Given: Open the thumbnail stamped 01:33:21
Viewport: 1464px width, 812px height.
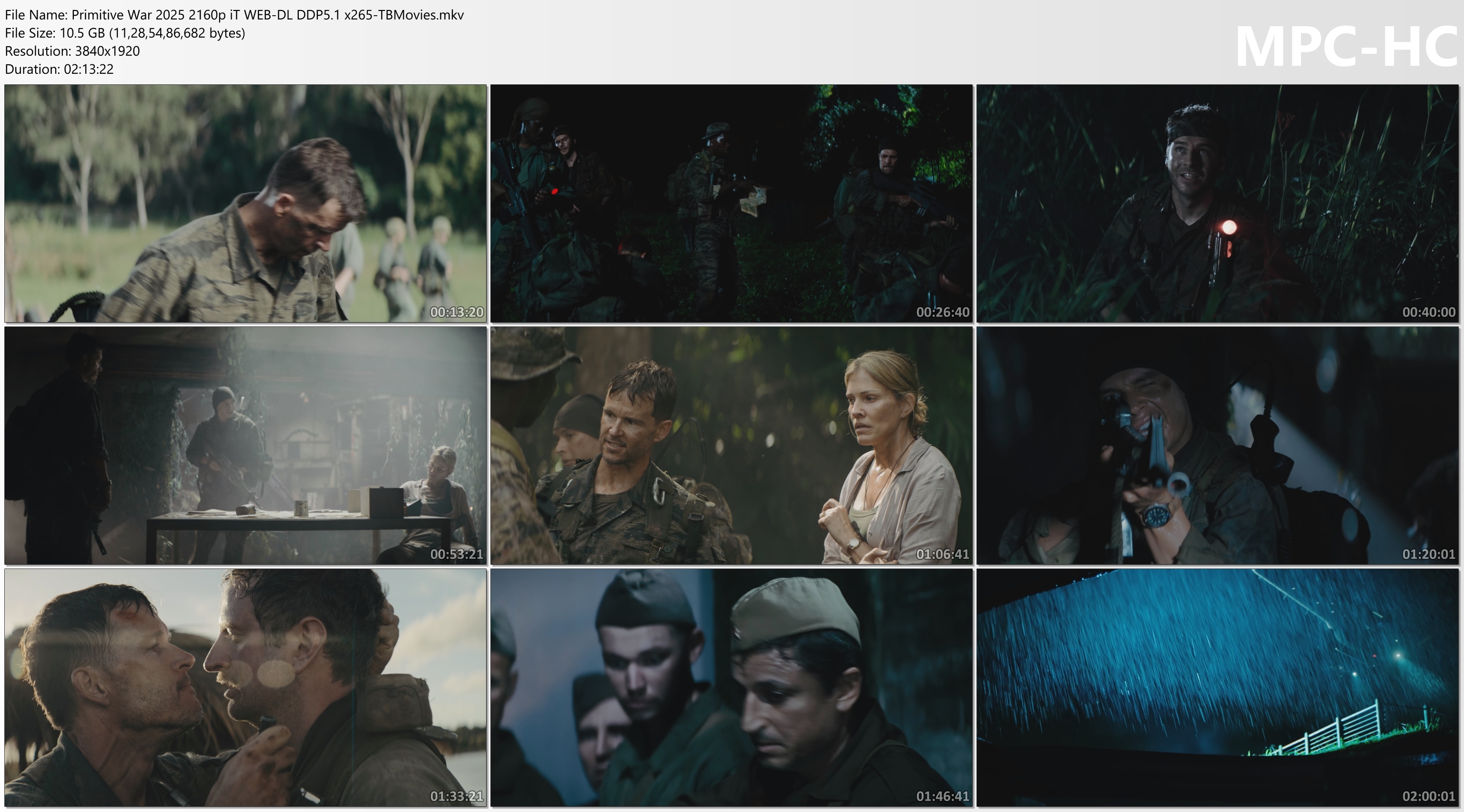Looking at the screenshot, I should point(245,688).
